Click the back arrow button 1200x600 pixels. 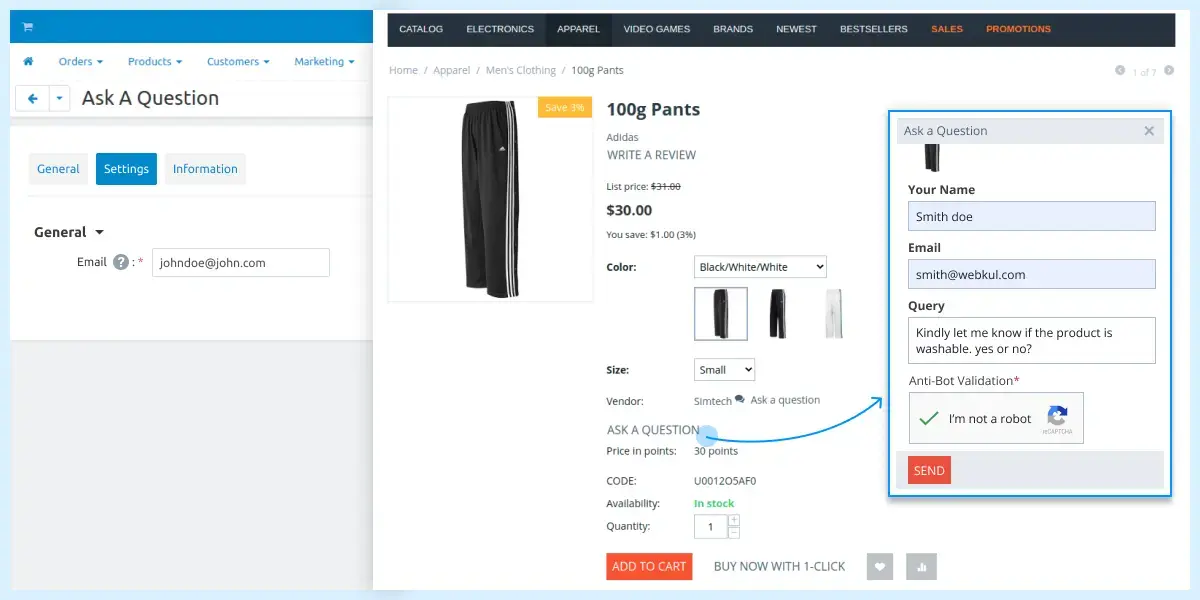32,98
